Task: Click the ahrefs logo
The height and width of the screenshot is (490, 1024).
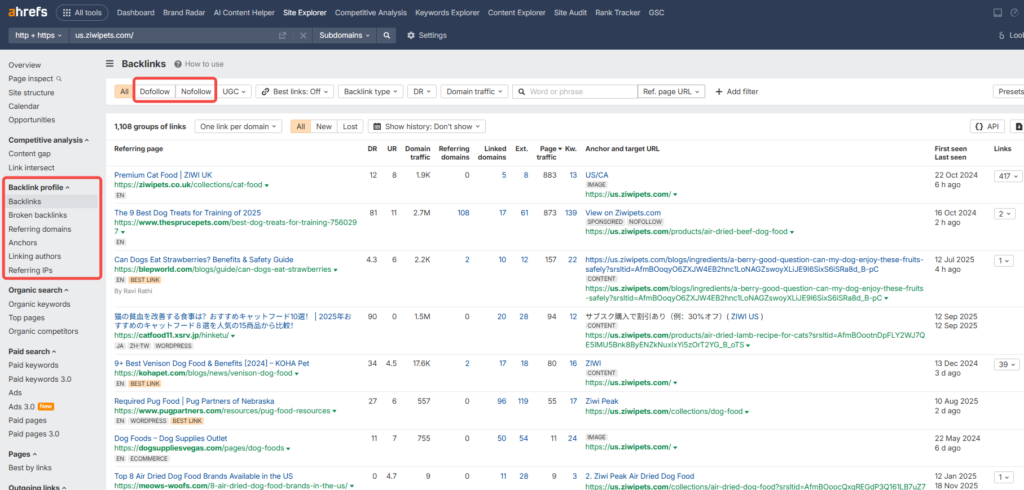Action: point(27,12)
